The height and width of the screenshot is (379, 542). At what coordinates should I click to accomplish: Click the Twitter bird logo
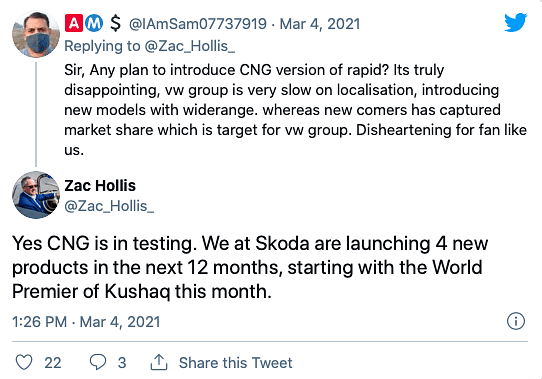515,22
